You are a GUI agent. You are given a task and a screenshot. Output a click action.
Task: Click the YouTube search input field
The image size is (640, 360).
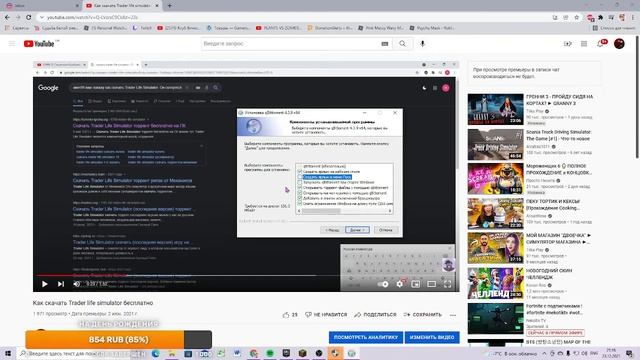[x=289, y=44]
